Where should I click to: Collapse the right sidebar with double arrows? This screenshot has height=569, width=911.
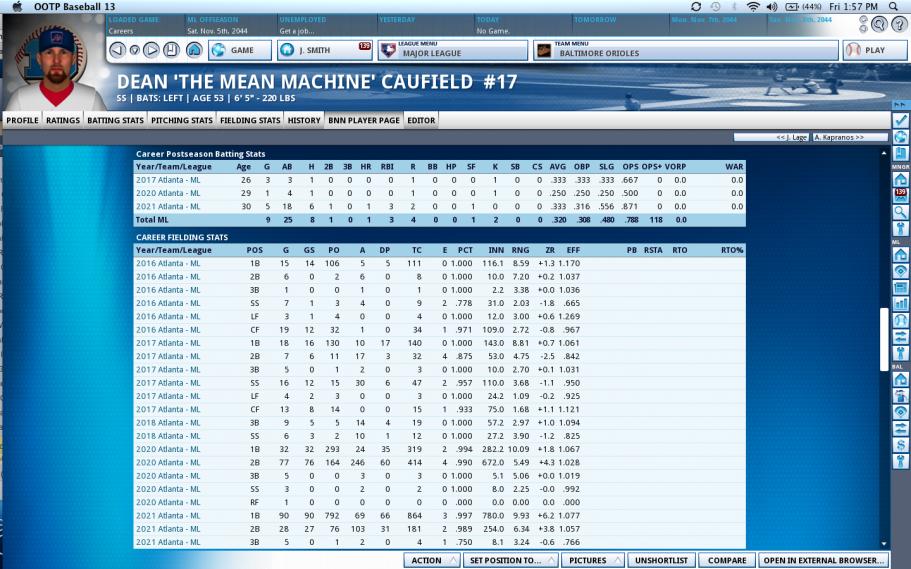click(901, 104)
